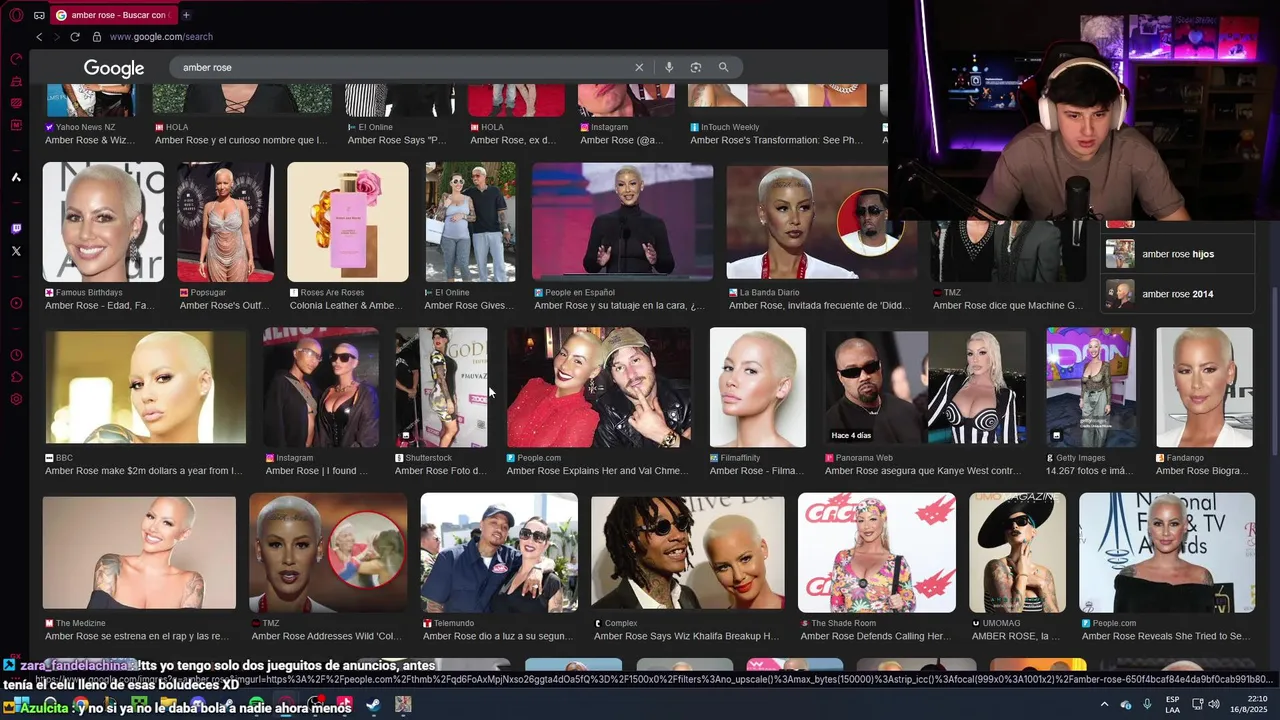Click the taskbar microphone tray icon

(x=1147, y=705)
